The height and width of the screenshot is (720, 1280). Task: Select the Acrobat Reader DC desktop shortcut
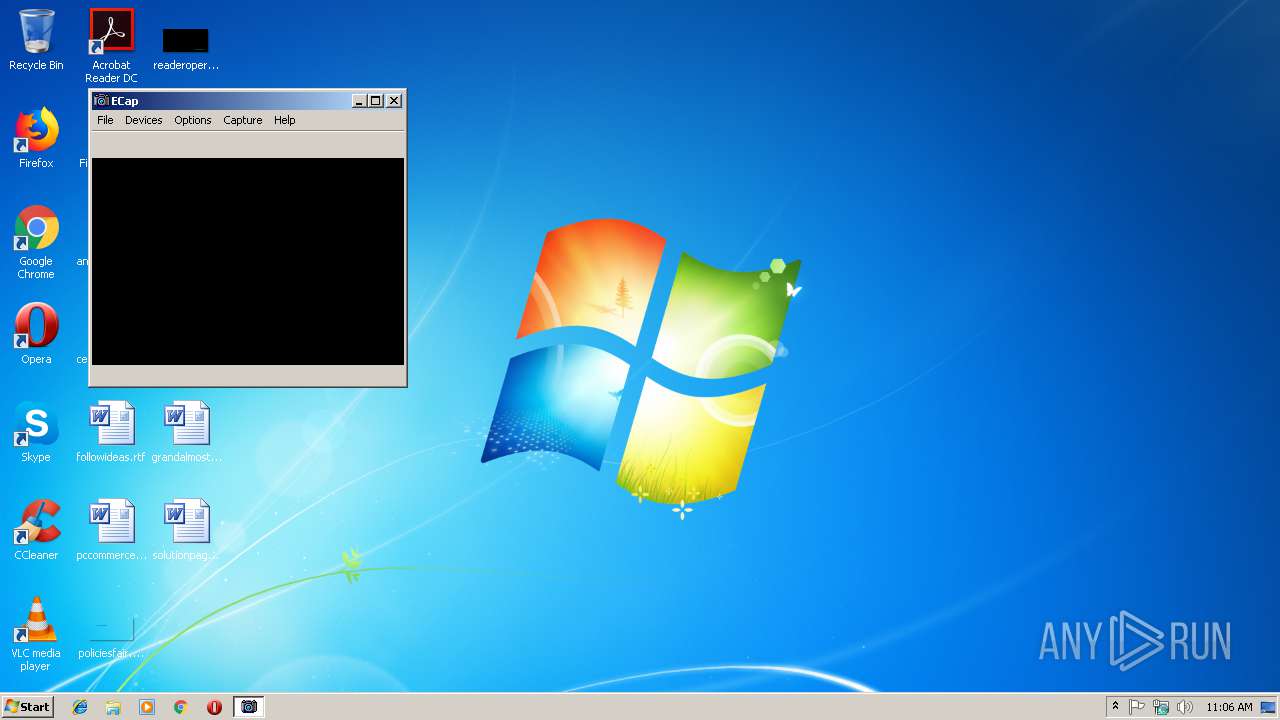click(x=111, y=46)
